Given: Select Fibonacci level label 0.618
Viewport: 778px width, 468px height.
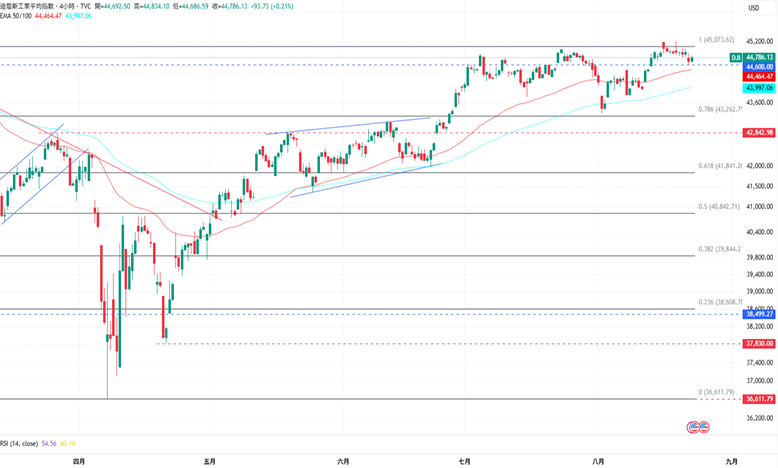Looking at the screenshot, I should coord(720,166).
